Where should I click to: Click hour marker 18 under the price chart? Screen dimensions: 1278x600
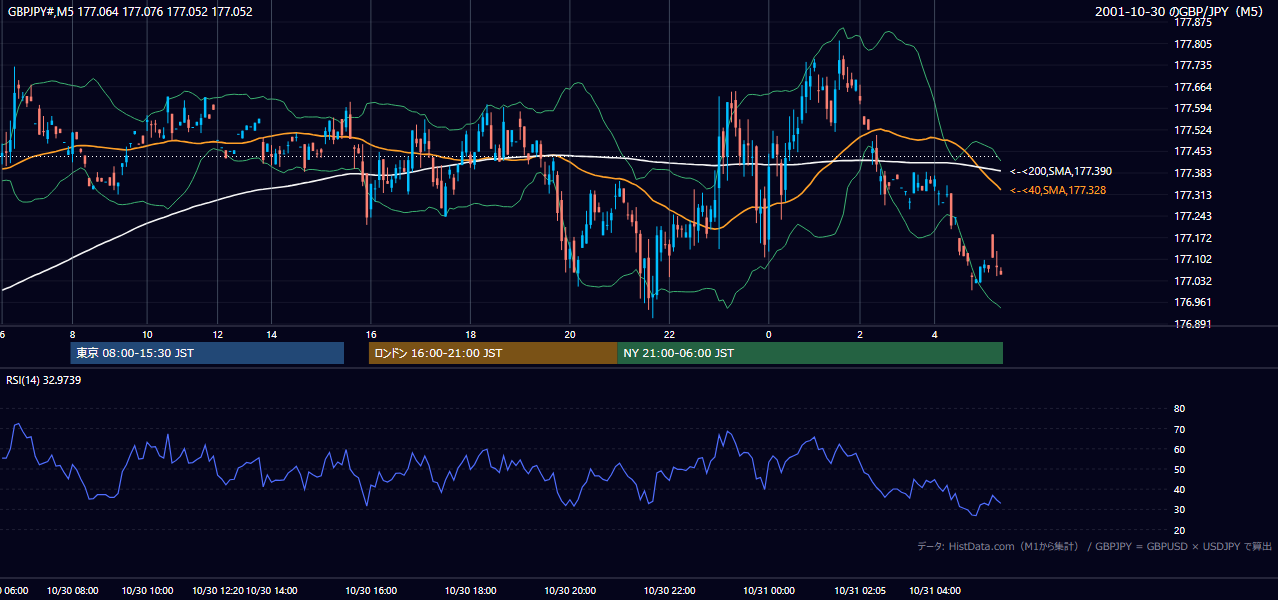pos(470,334)
